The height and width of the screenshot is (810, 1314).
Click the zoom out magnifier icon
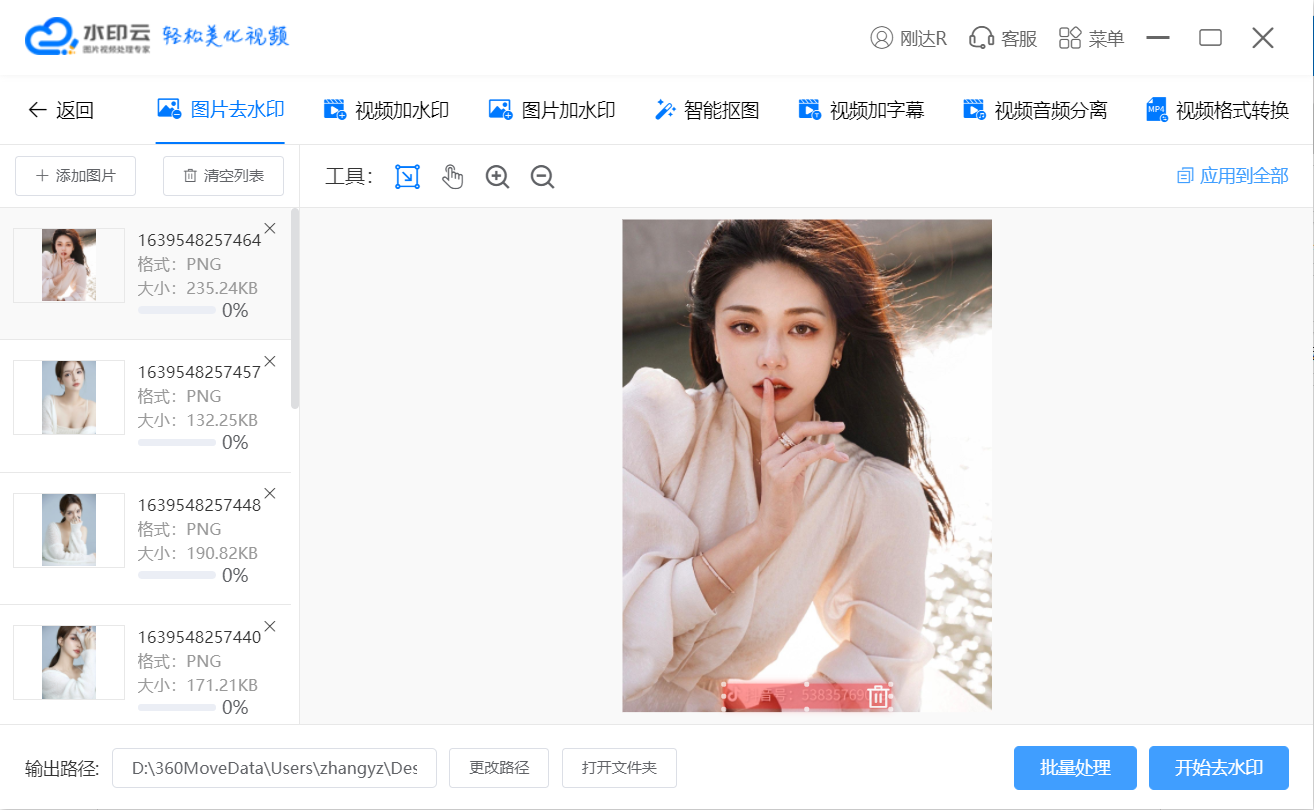542,177
